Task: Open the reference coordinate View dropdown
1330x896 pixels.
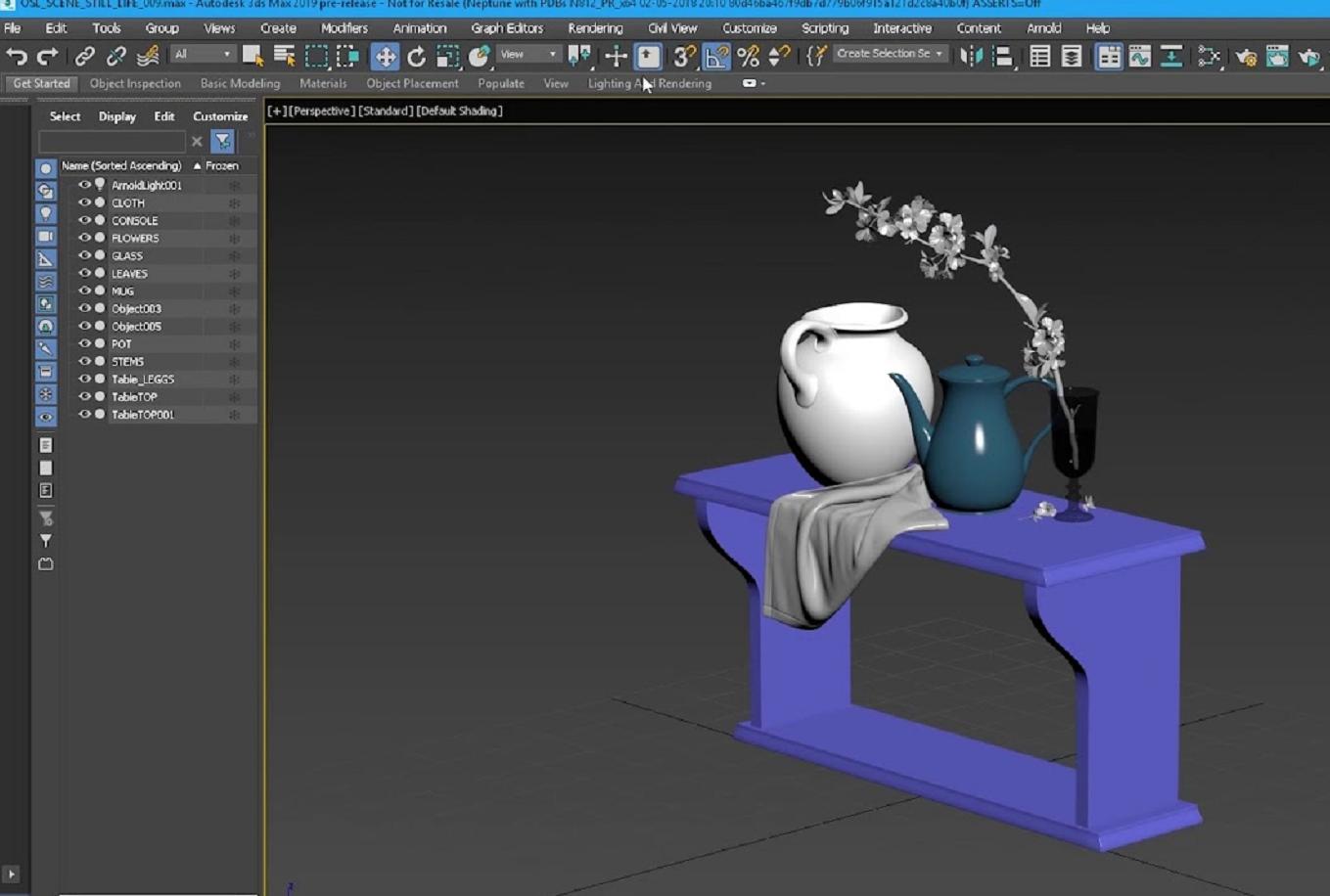Action: [527, 55]
